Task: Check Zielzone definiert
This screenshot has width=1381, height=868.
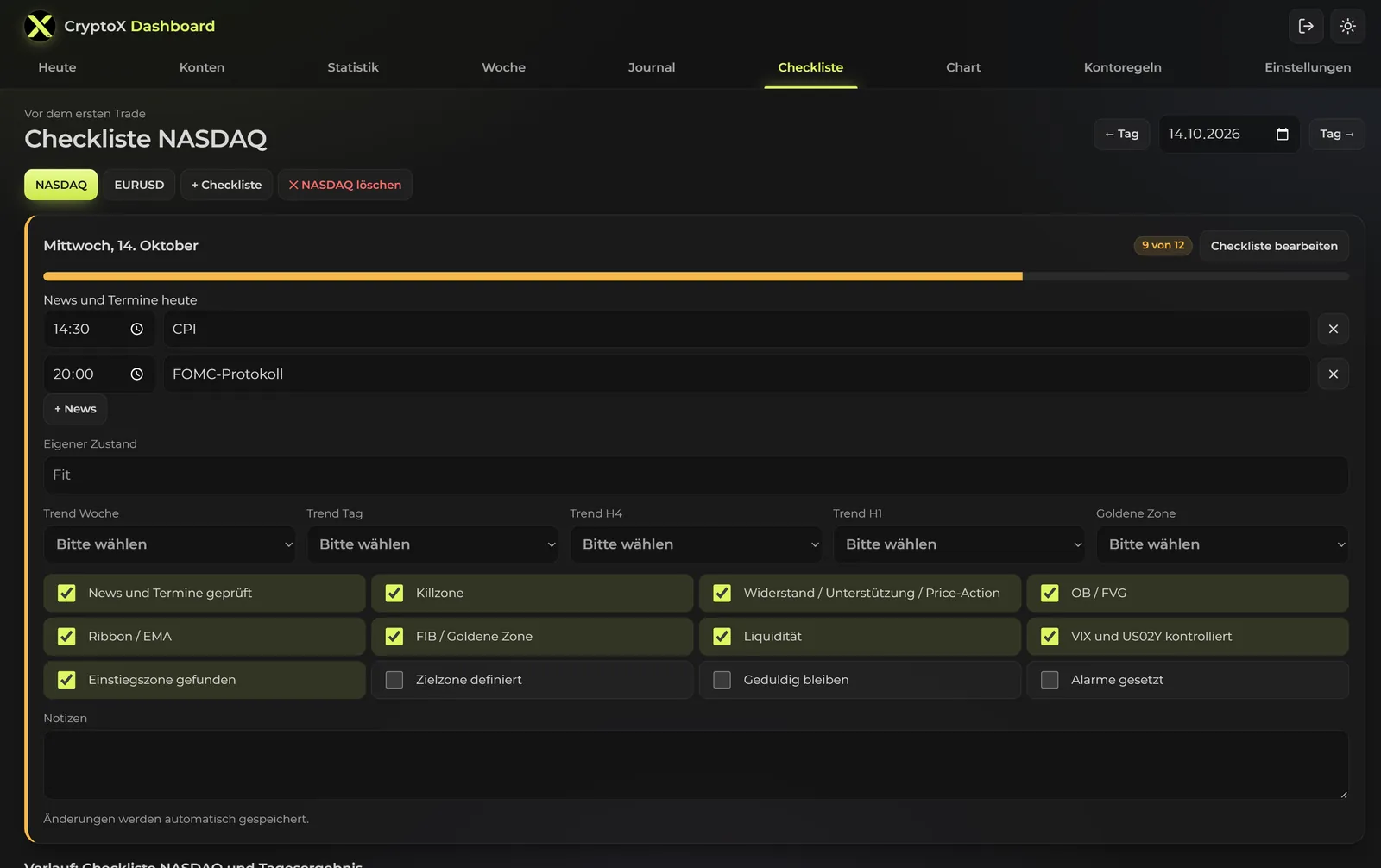Action: (394, 680)
